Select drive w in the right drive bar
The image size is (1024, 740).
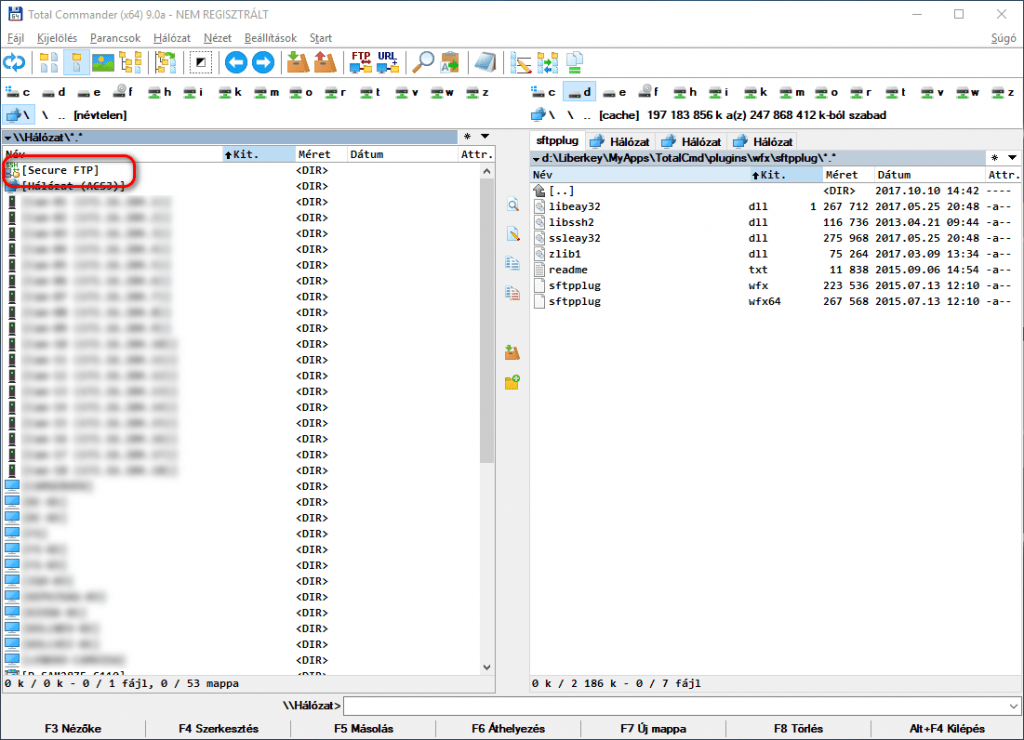click(968, 92)
